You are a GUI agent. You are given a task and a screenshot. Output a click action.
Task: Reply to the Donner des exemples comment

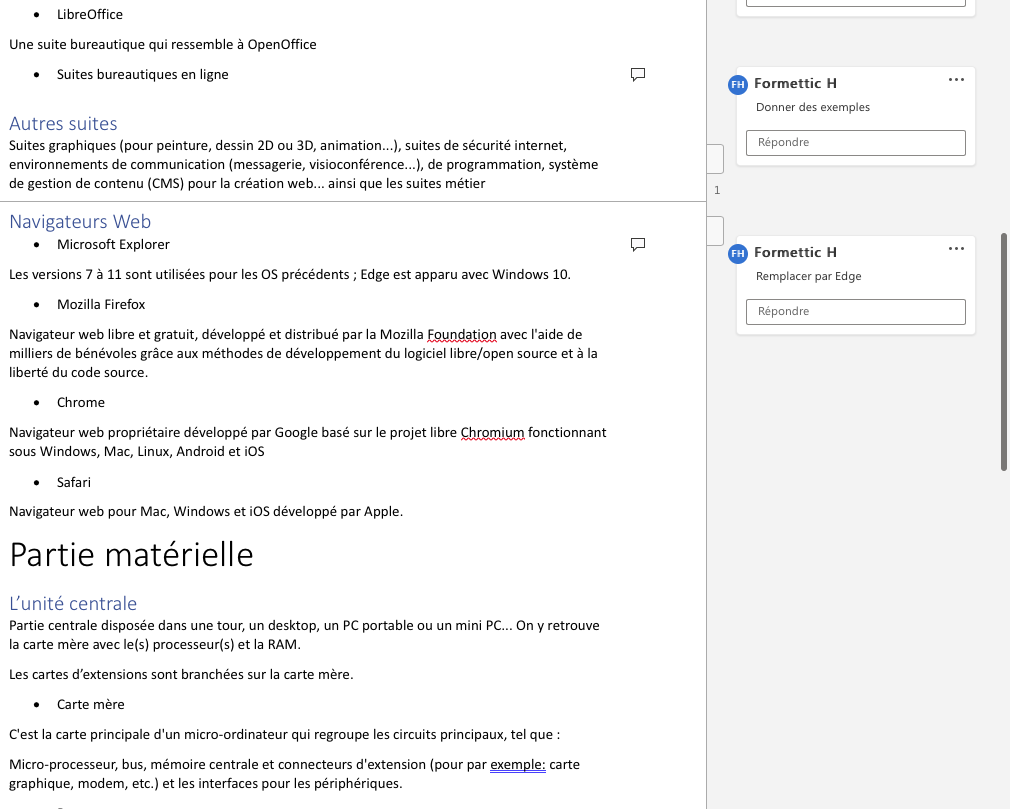tap(855, 142)
